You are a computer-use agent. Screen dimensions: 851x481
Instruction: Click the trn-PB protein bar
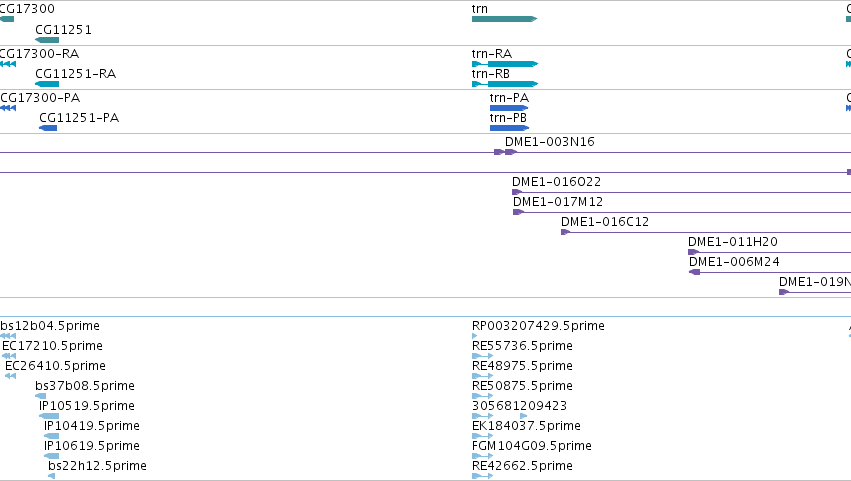509,128
